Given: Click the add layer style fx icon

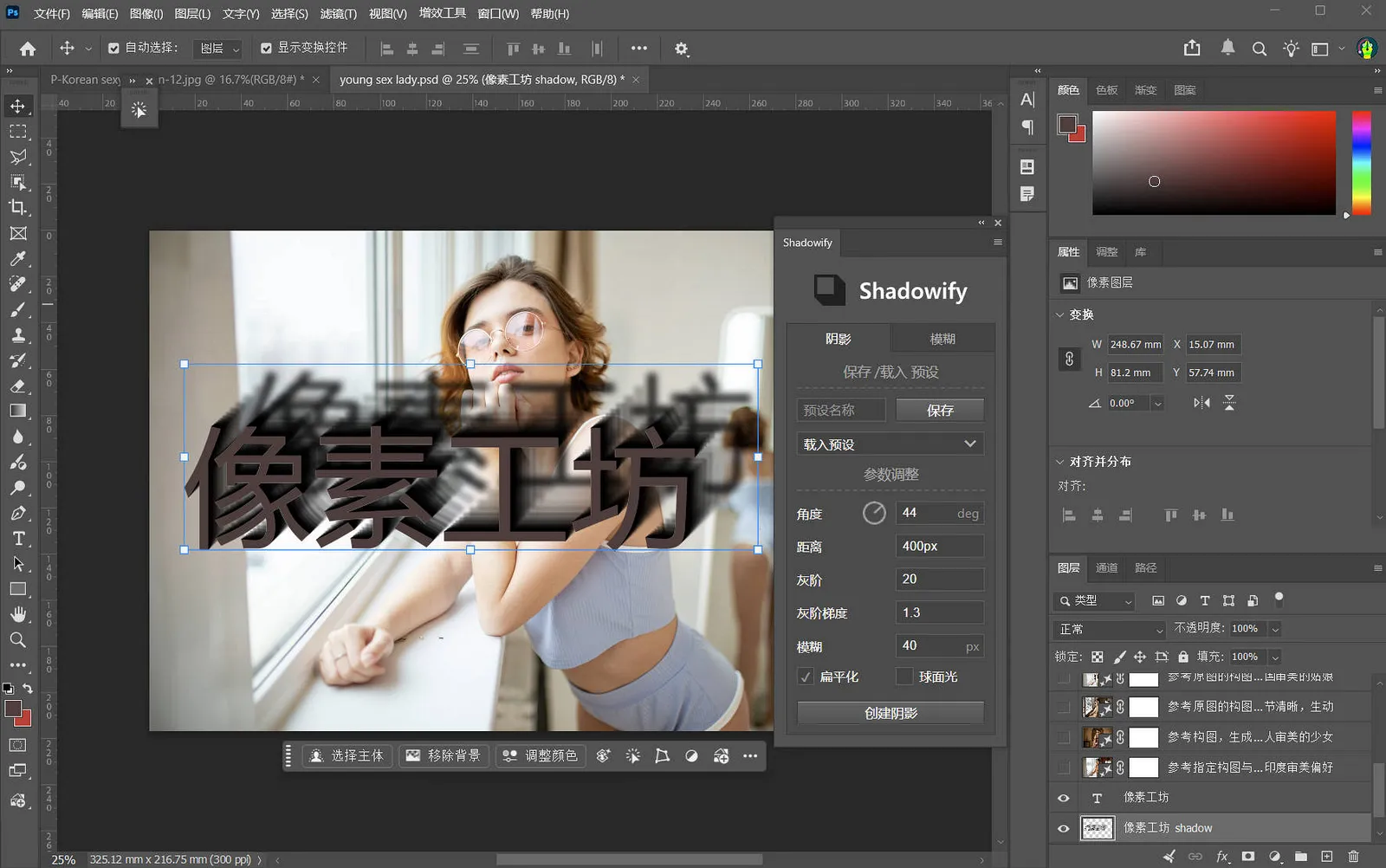Looking at the screenshot, I should pyautogui.click(x=1222, y=856).
